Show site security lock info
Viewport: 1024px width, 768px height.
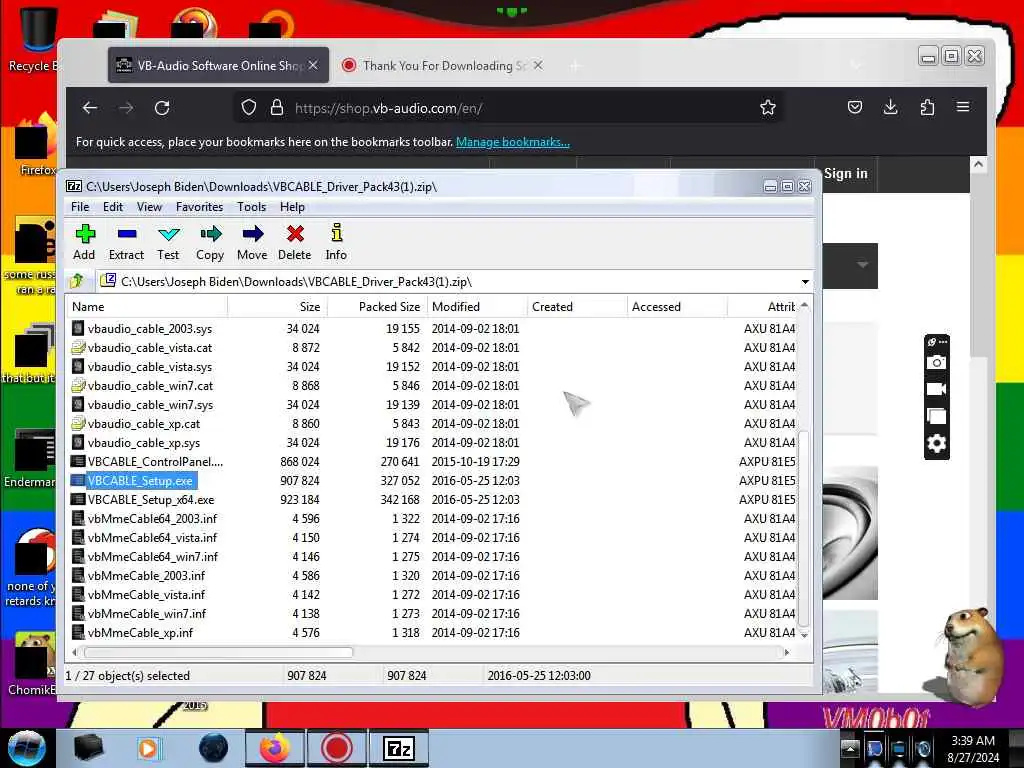click(x=277, y=108)
